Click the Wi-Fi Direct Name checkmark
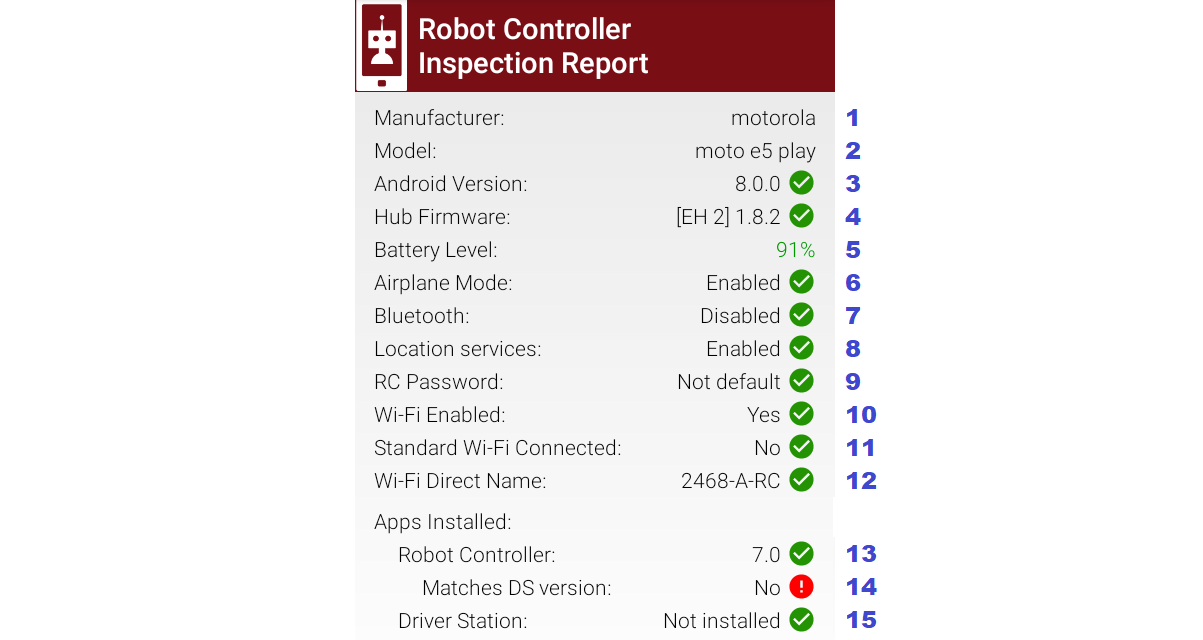This screenshot has width=1203, height=640. point(801,480)
